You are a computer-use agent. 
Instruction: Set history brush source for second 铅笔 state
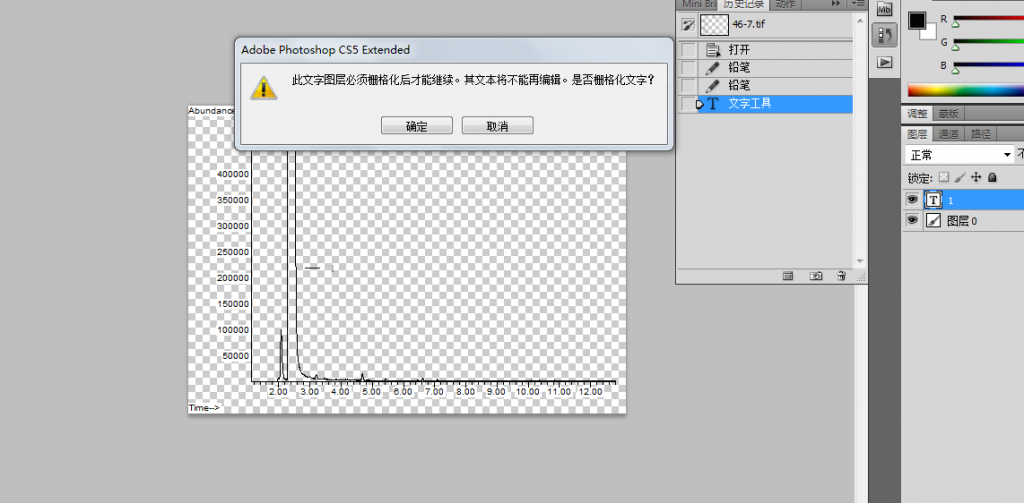(x=688, y=86)
